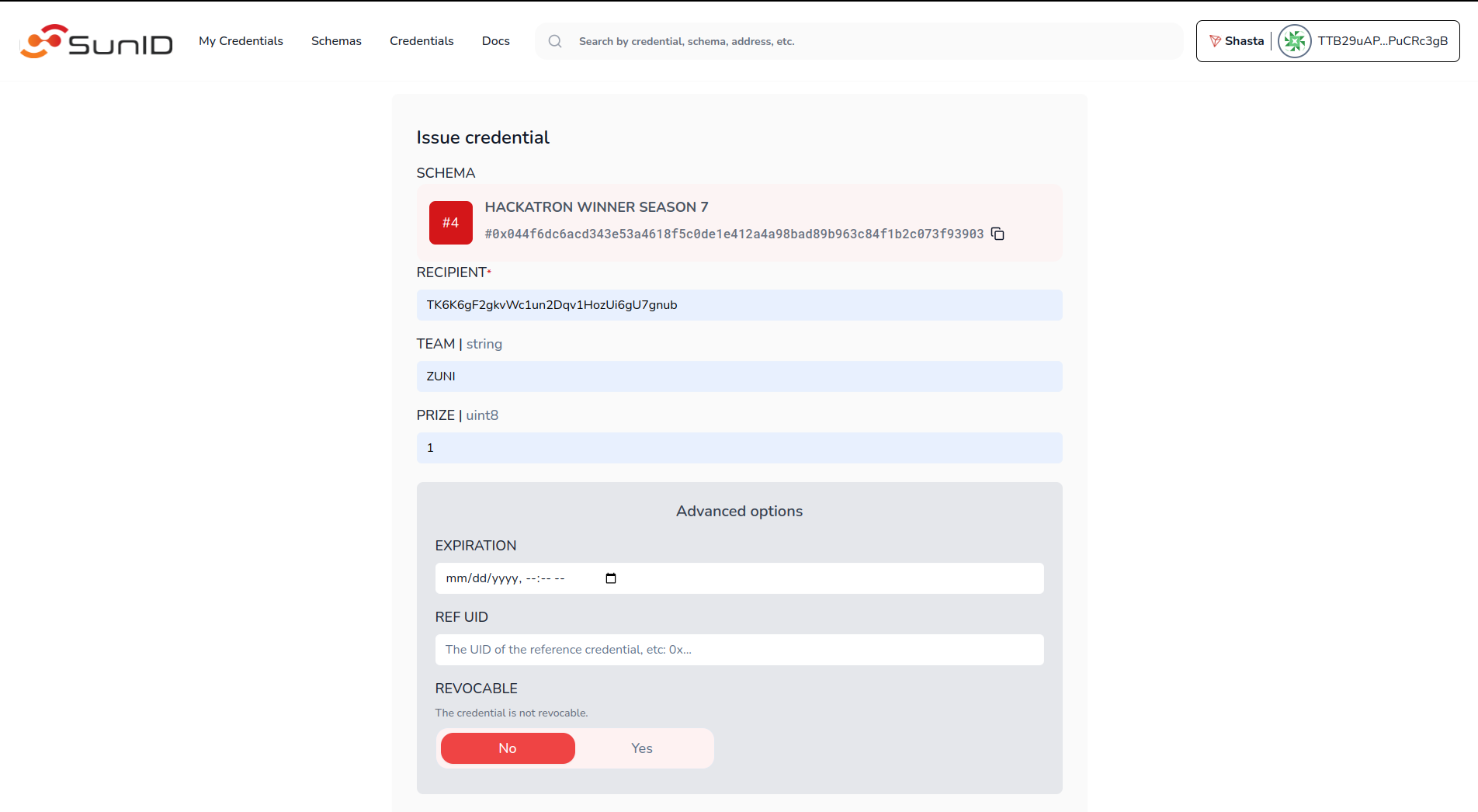Click 'The credential is not revocable.' text
1478x812 pixels.
(x=512, y=713)
